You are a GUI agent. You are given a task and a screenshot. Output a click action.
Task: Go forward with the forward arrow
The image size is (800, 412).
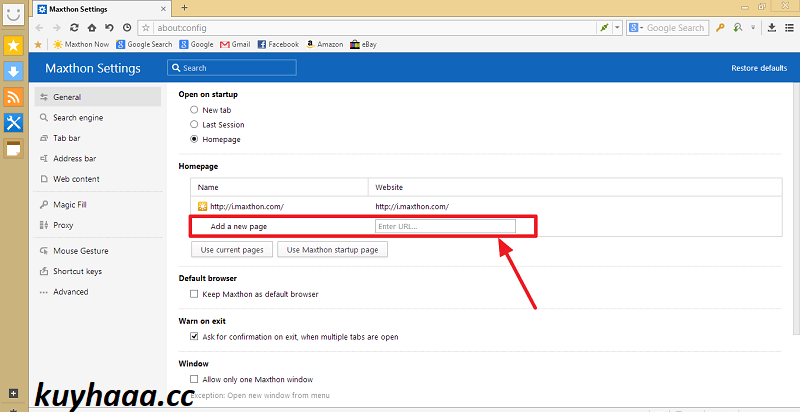[x=57, y=28]
